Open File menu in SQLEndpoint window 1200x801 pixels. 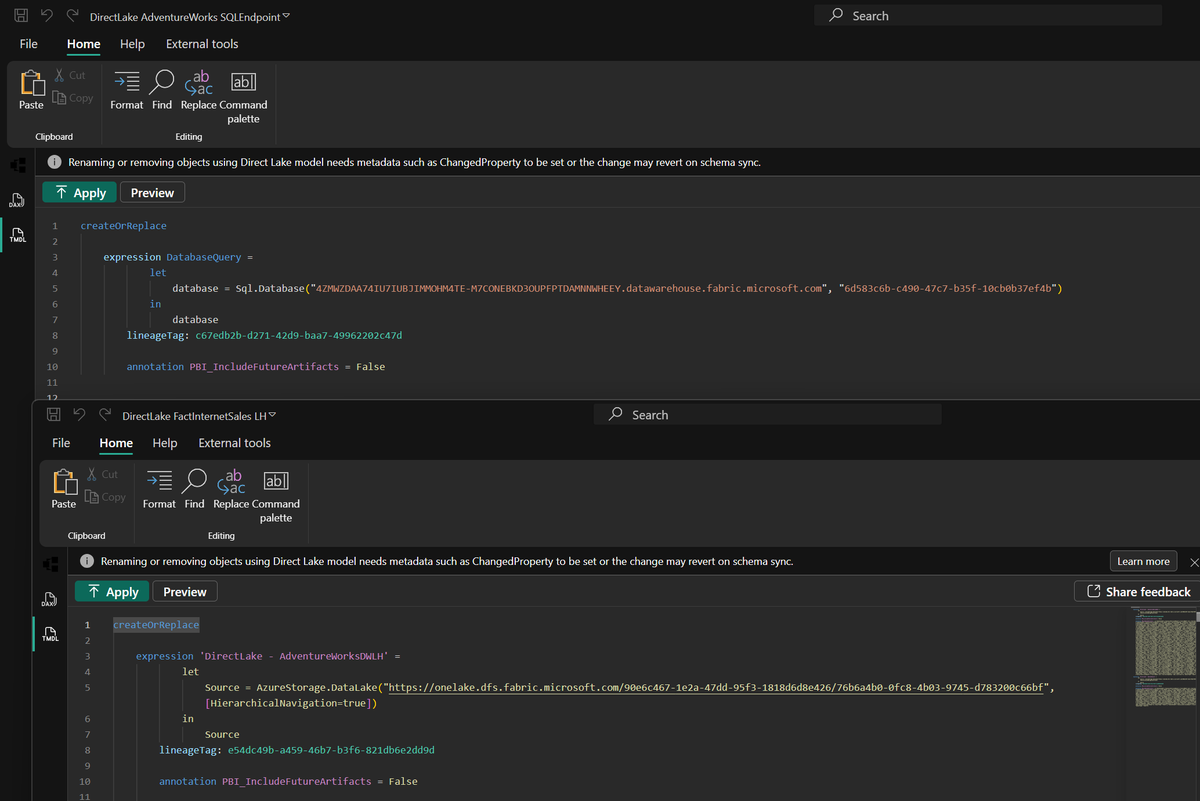[29, 44]
